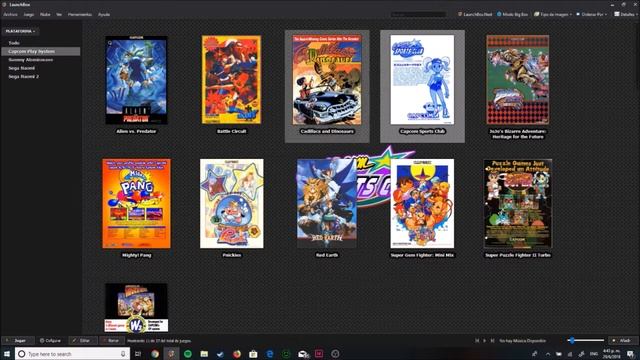Click the Configurar button

[x=50, y=340]
